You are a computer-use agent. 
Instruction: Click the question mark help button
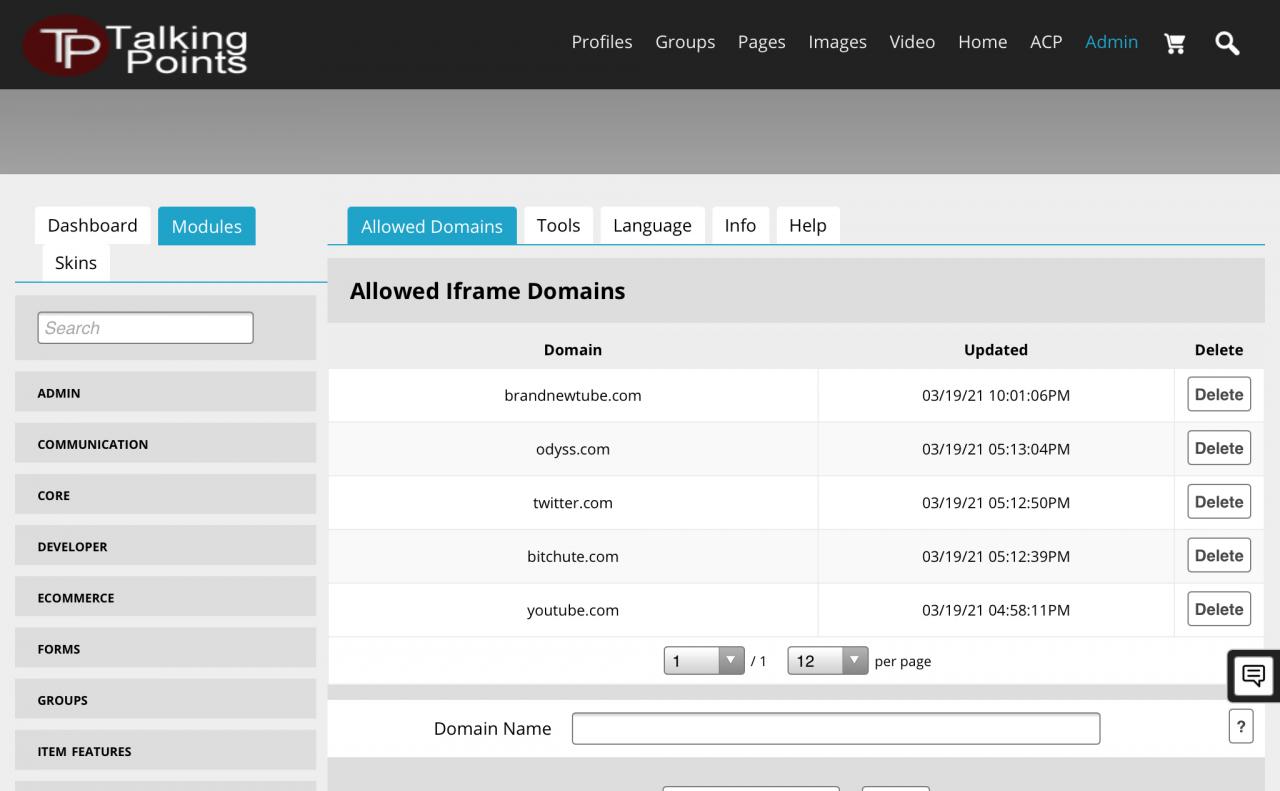1240,727
